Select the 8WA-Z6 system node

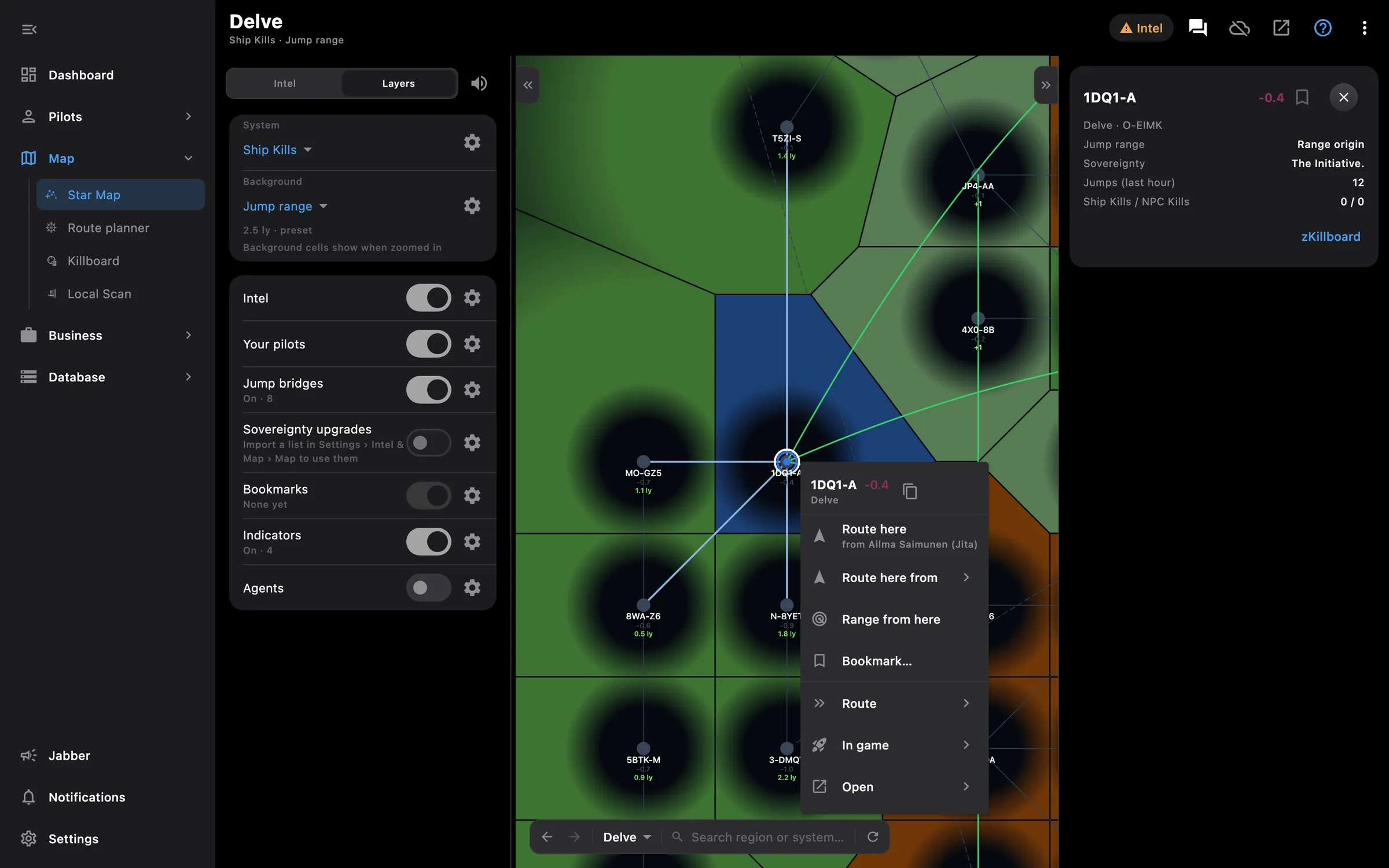[x=643, y=605]
